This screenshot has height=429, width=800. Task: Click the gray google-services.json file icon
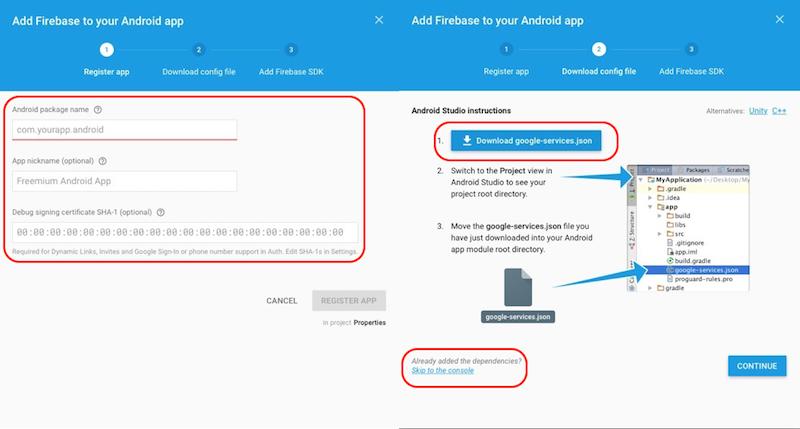[x=519, y=290]
